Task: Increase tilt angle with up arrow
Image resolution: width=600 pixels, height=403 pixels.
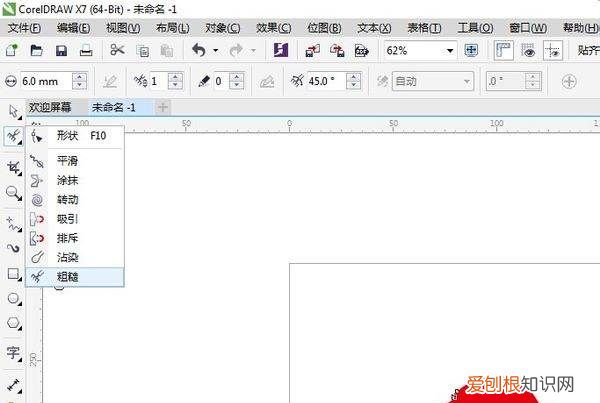Action: coord(353,77)
